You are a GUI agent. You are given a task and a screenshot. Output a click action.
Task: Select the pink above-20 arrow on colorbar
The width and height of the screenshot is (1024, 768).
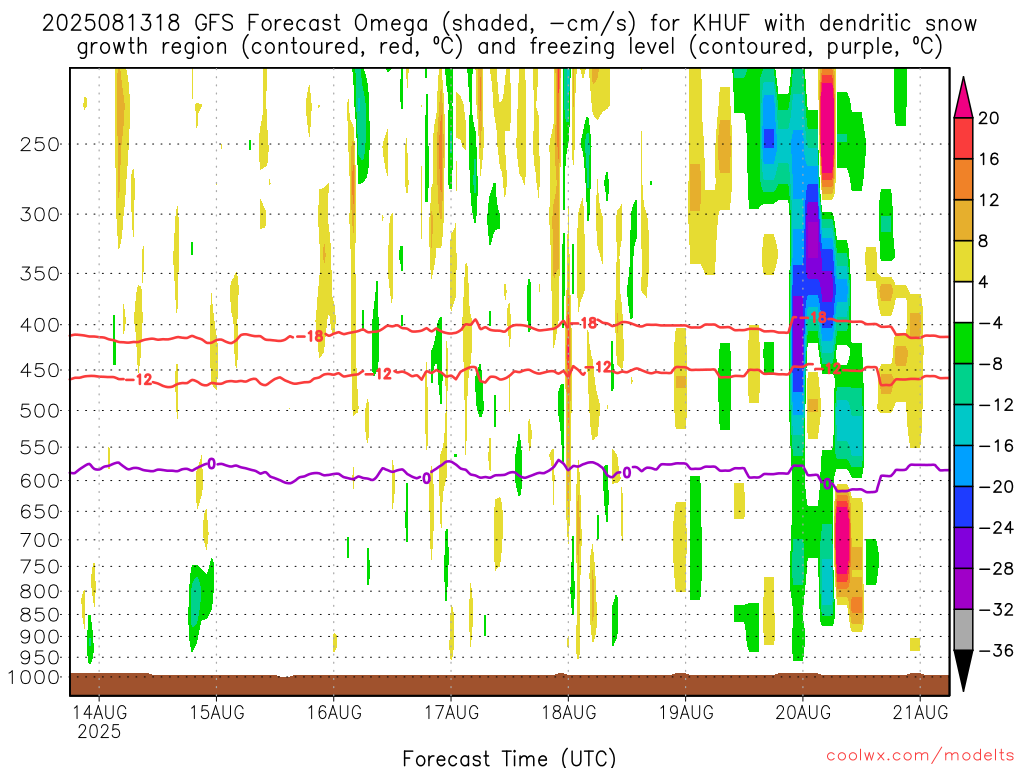tap(963, 97)
